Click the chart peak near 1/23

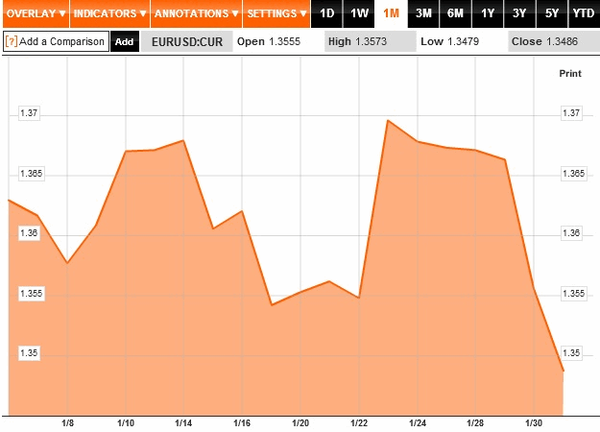[x=388, y=121]
